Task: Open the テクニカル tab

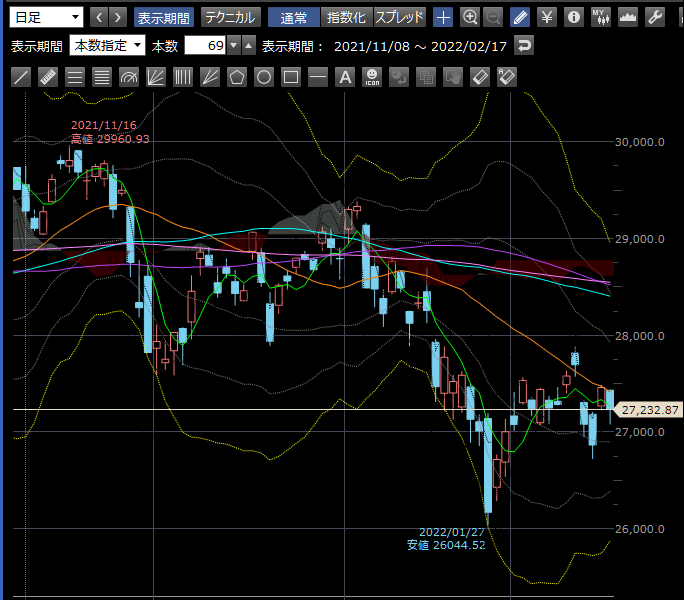Action: pos(231,17)
